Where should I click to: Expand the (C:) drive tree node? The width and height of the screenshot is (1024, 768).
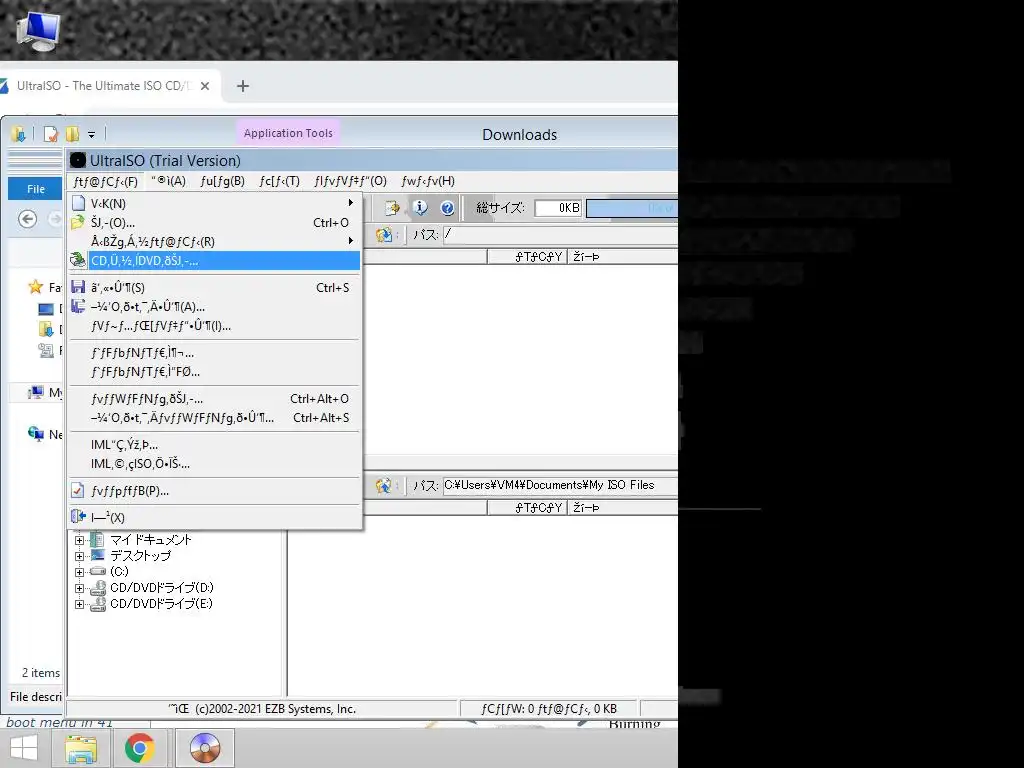79,572
